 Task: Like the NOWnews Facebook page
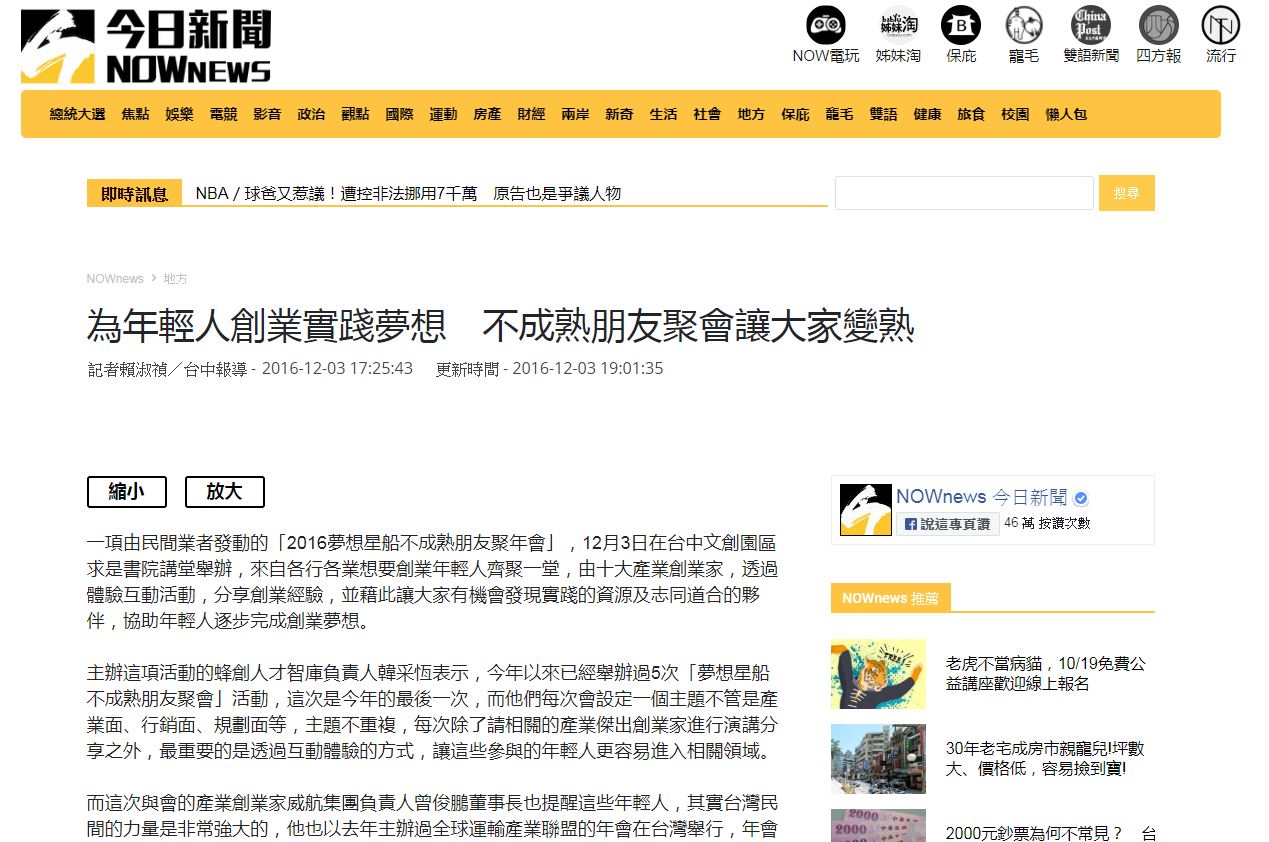946,523
